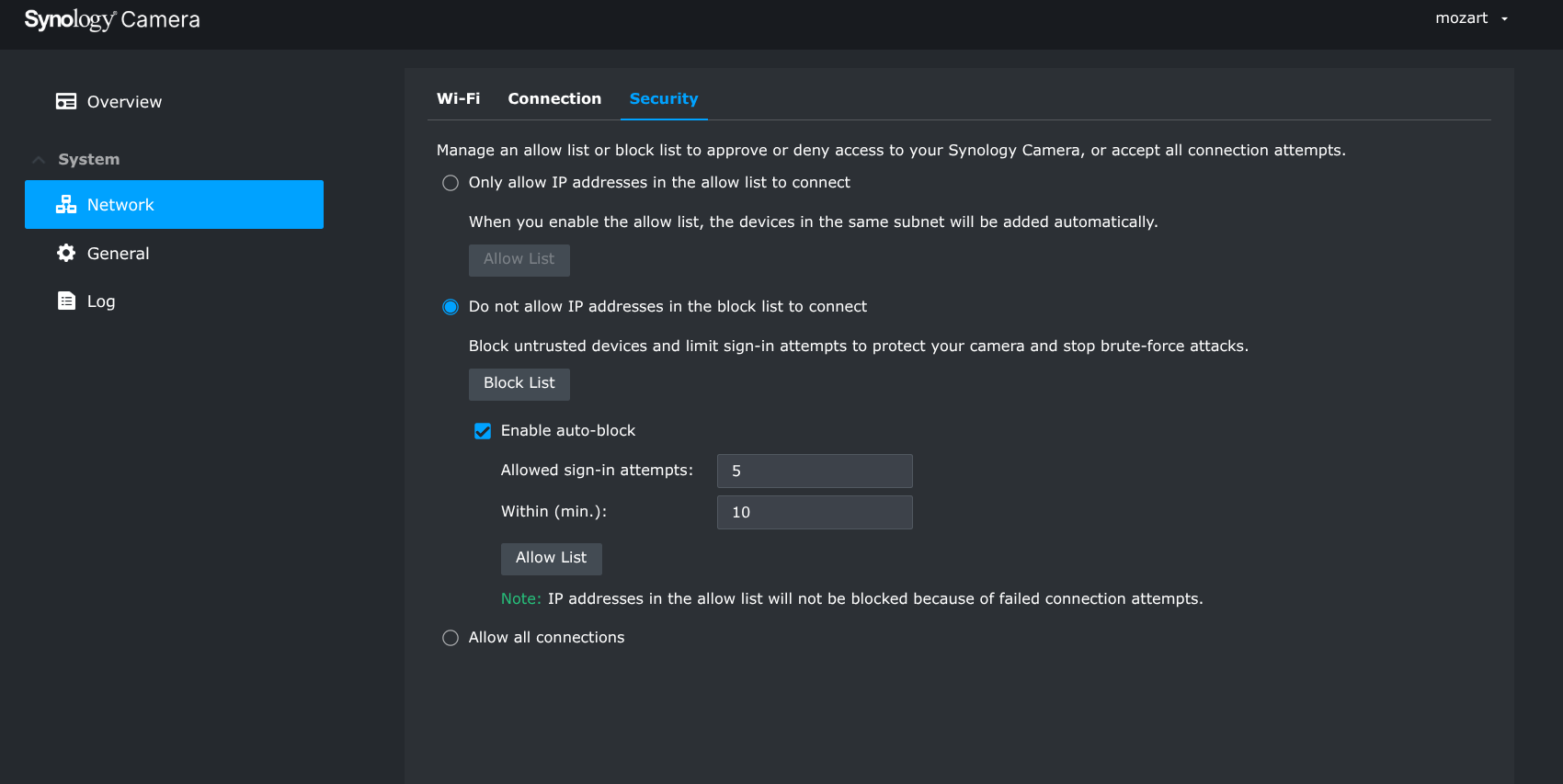Viewport: 1563px width, 784px height.
Task: Collapse the System section chevron
Action: tap(39, 160)
